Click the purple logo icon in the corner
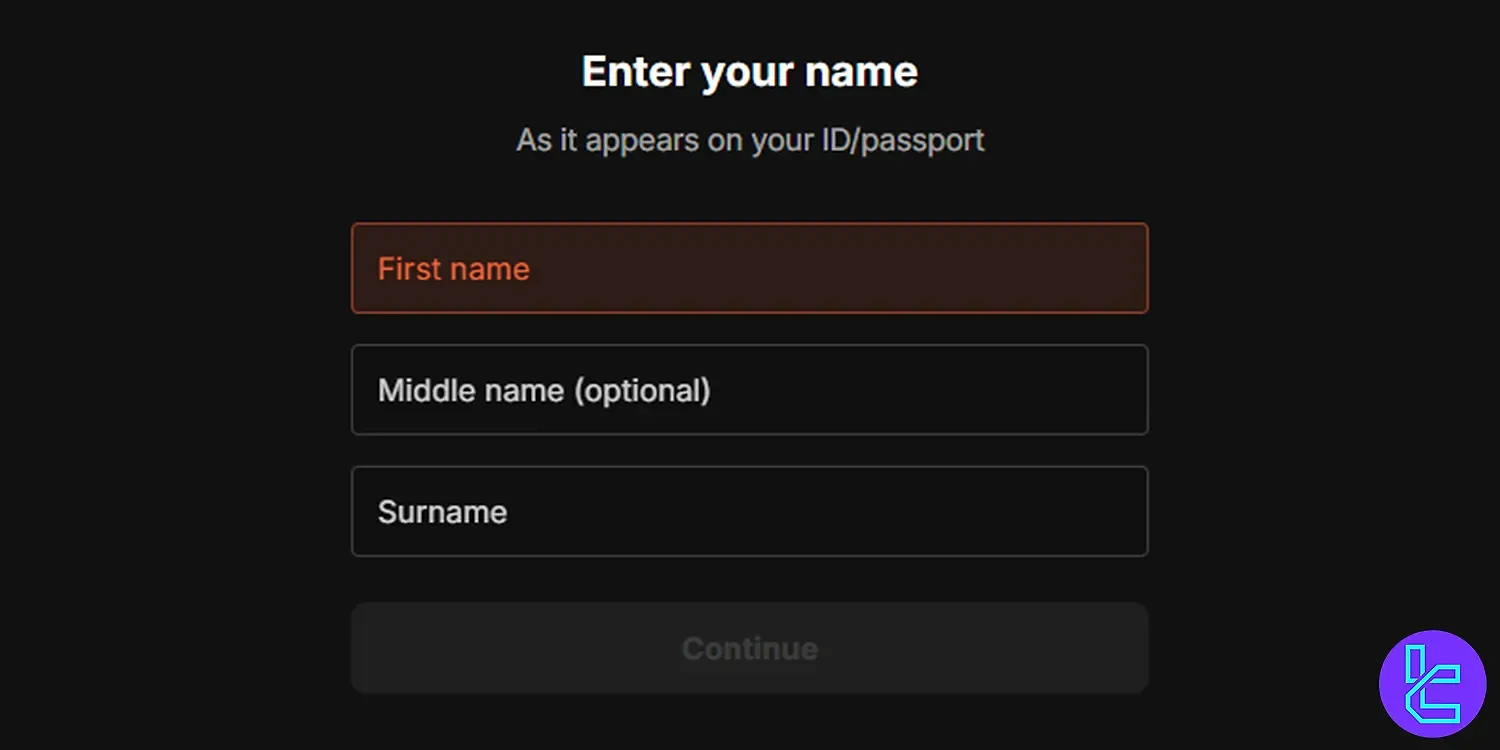1500x750 pixels. tap(1432, 684)
